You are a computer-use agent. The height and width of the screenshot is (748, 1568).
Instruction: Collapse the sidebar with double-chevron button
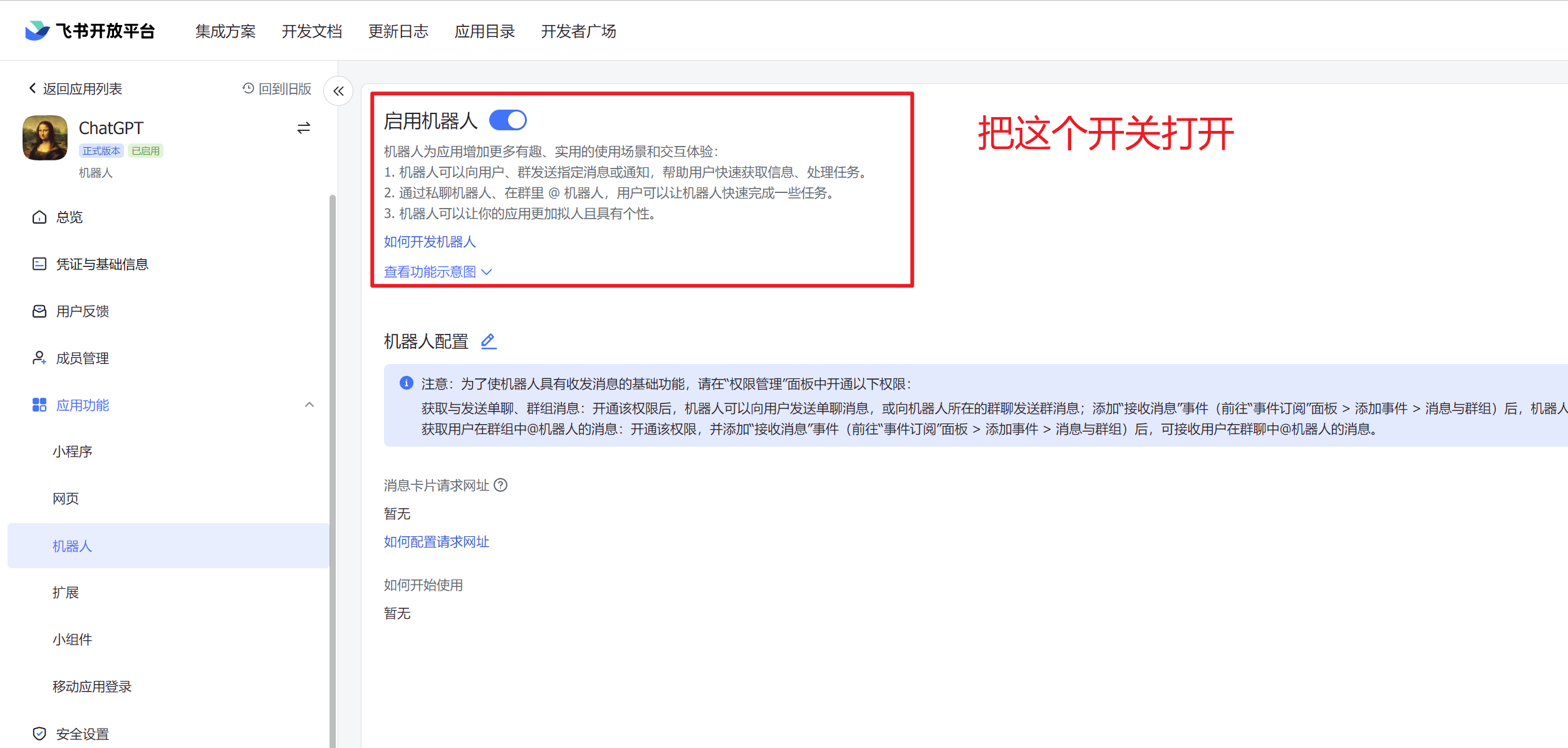pyautogui.click(x=338, y=91)
